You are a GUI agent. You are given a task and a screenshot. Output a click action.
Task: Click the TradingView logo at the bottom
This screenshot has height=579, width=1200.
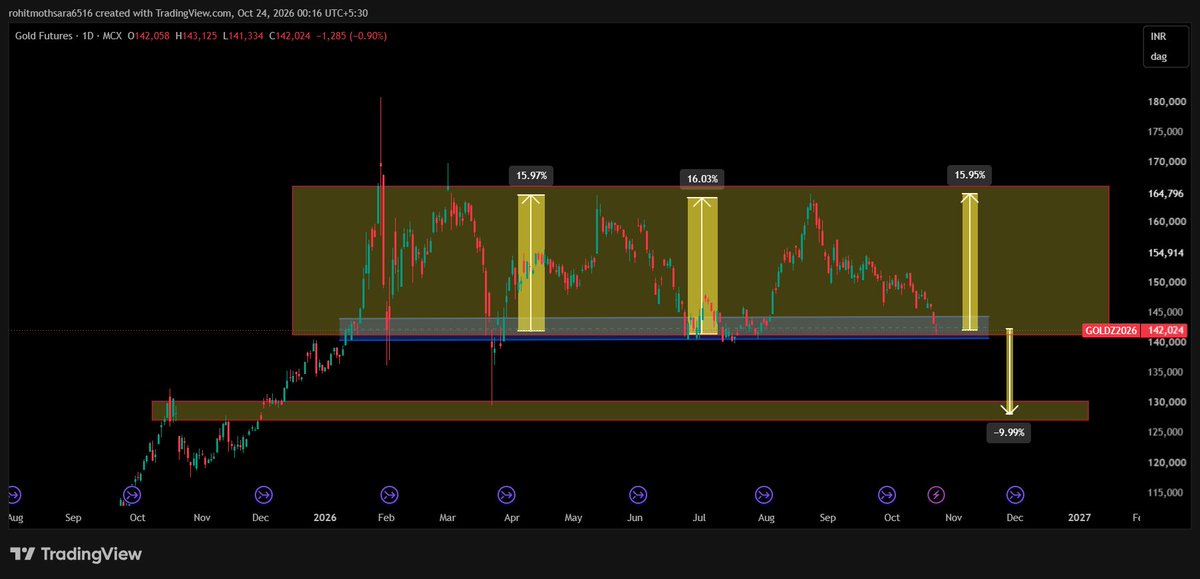tap(76, 554)
